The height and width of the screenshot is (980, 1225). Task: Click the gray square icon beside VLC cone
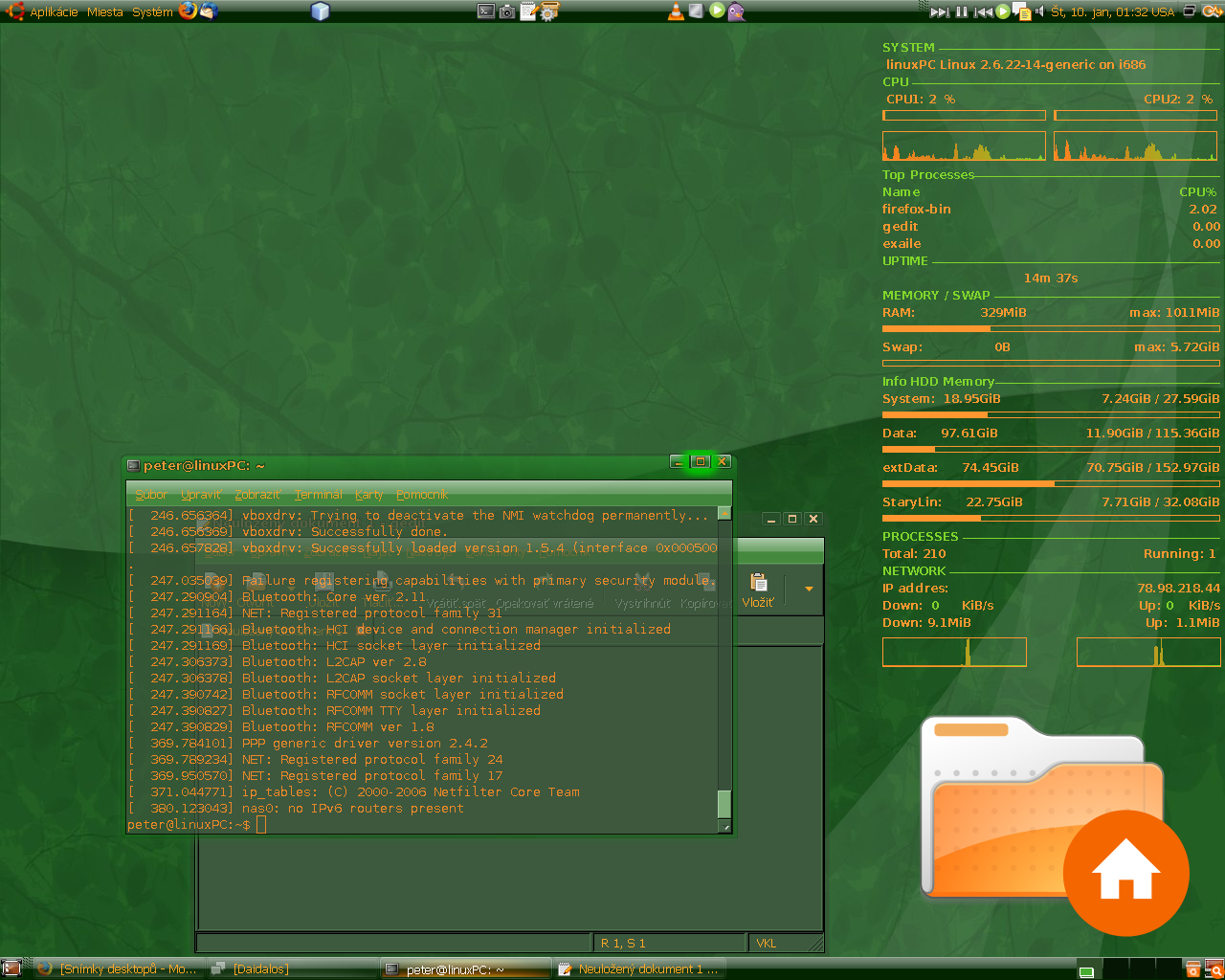(x=696, y=11)
